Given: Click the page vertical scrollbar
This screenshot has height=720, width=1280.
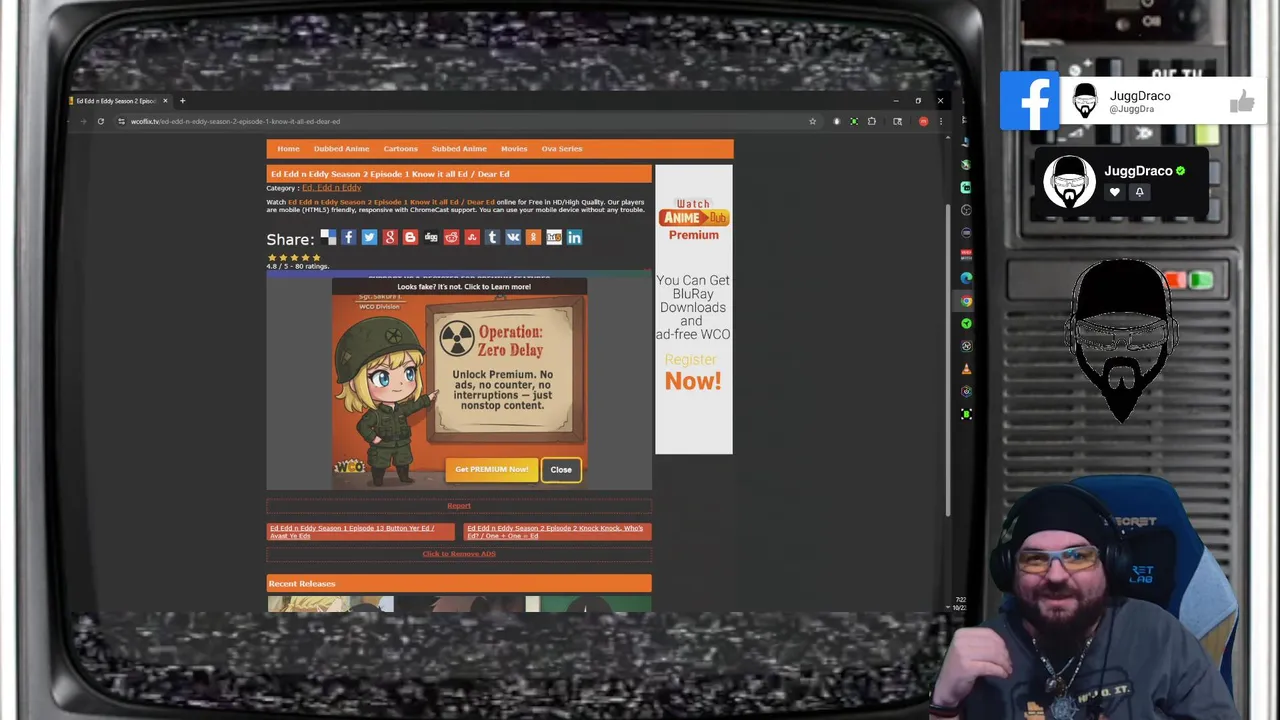Looking at the screenshot, I should (x=948, y=361).
